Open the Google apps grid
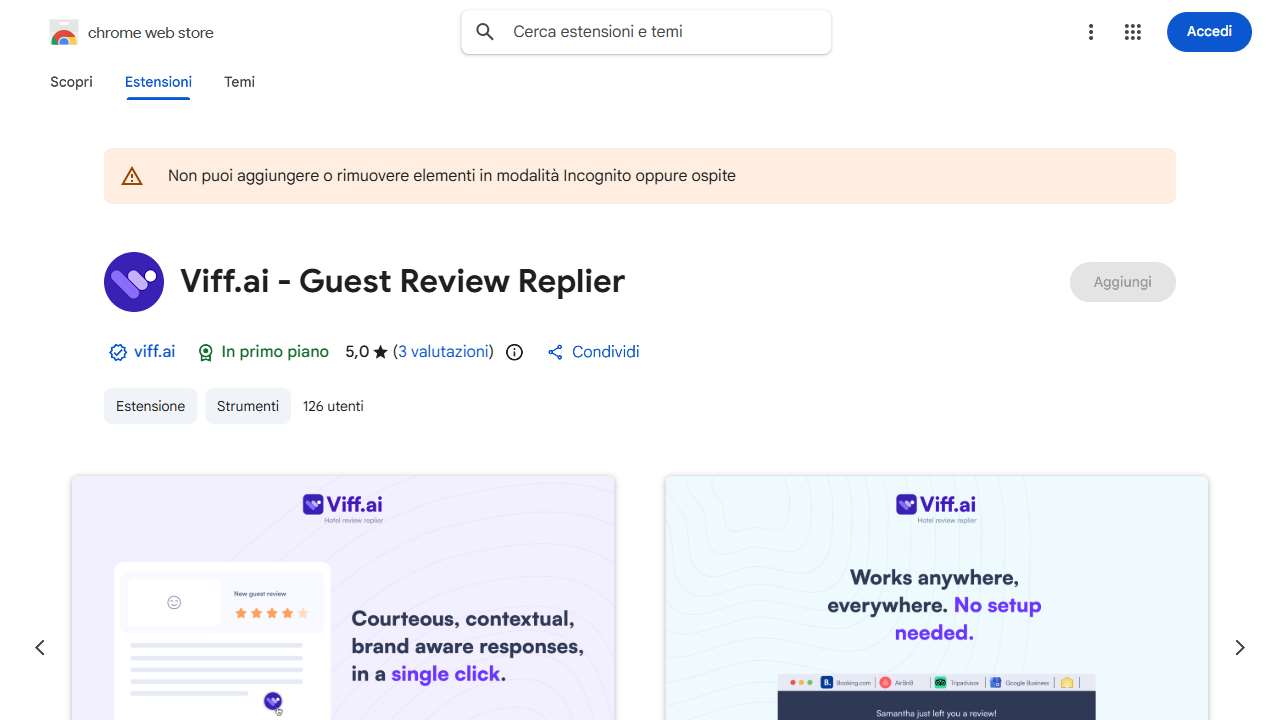1280x720 pixels. [x=1132, y=32]
